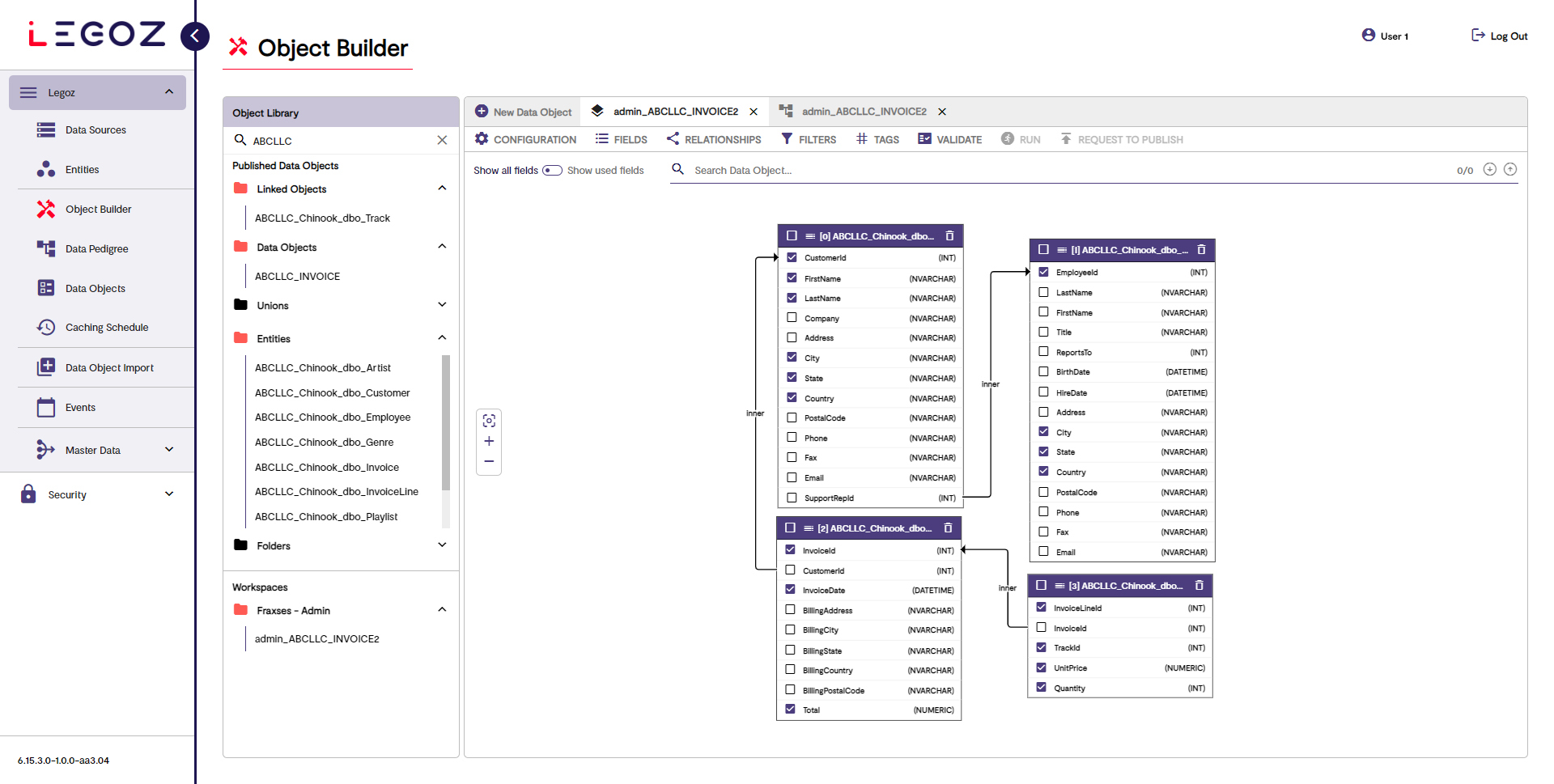Toggle Show used fields switch

pyautogui.click(x=552, y=171)
